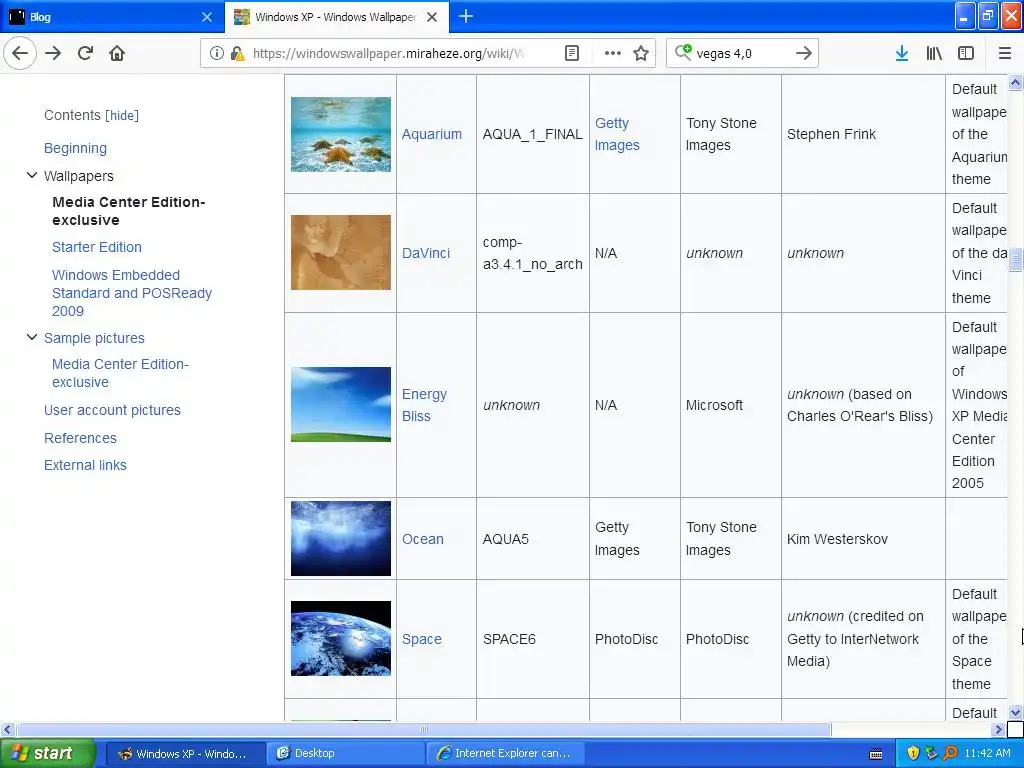
Task: Switch to Desktop taskbar window
Action: tap(345, 754)
